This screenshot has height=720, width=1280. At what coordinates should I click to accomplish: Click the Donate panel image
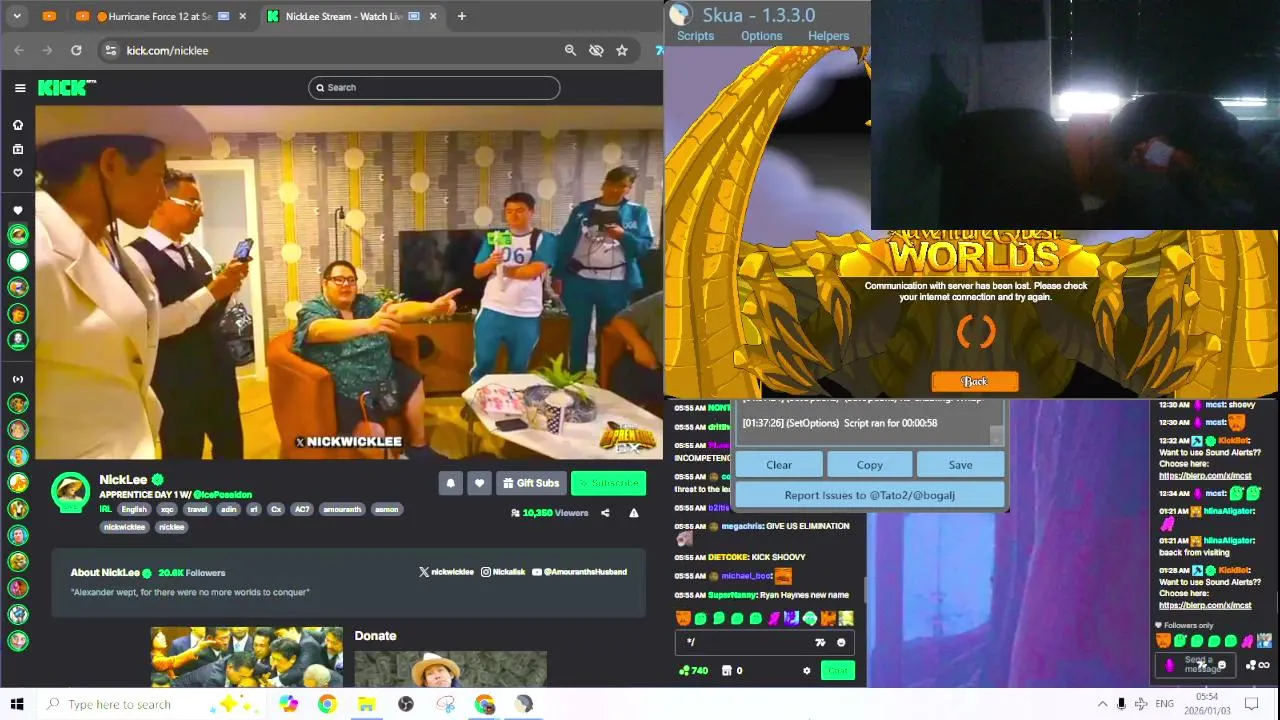click(450, 669)
